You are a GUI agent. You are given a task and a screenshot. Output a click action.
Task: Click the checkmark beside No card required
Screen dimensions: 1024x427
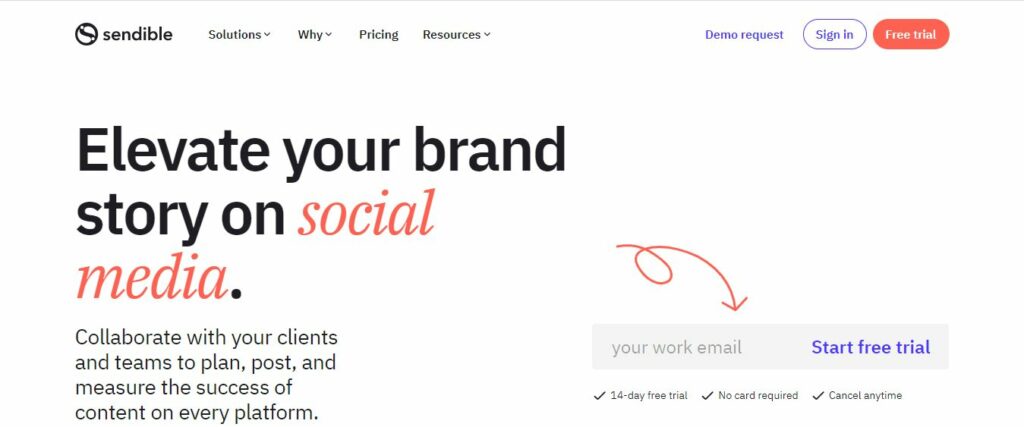click(707, 396)
